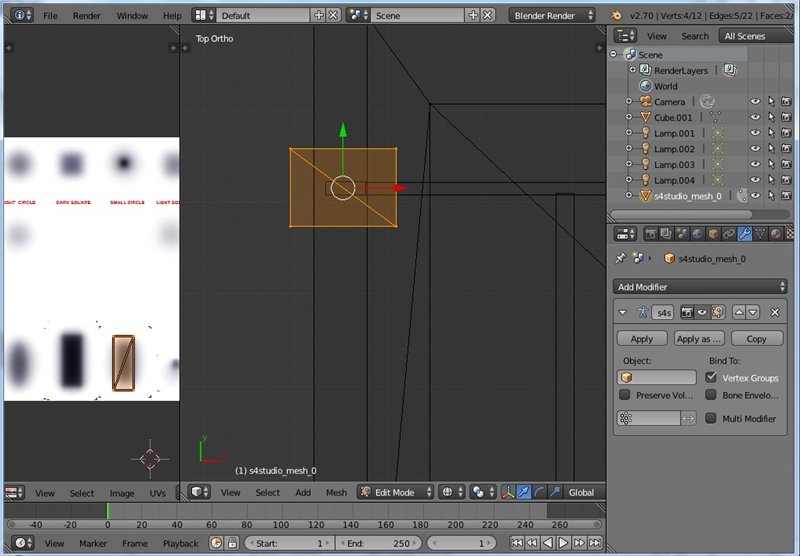Image resolution: width=800 pixels, height=556 pixels.
Task: Remove the s4s modifier with the X
Action: 775,313
